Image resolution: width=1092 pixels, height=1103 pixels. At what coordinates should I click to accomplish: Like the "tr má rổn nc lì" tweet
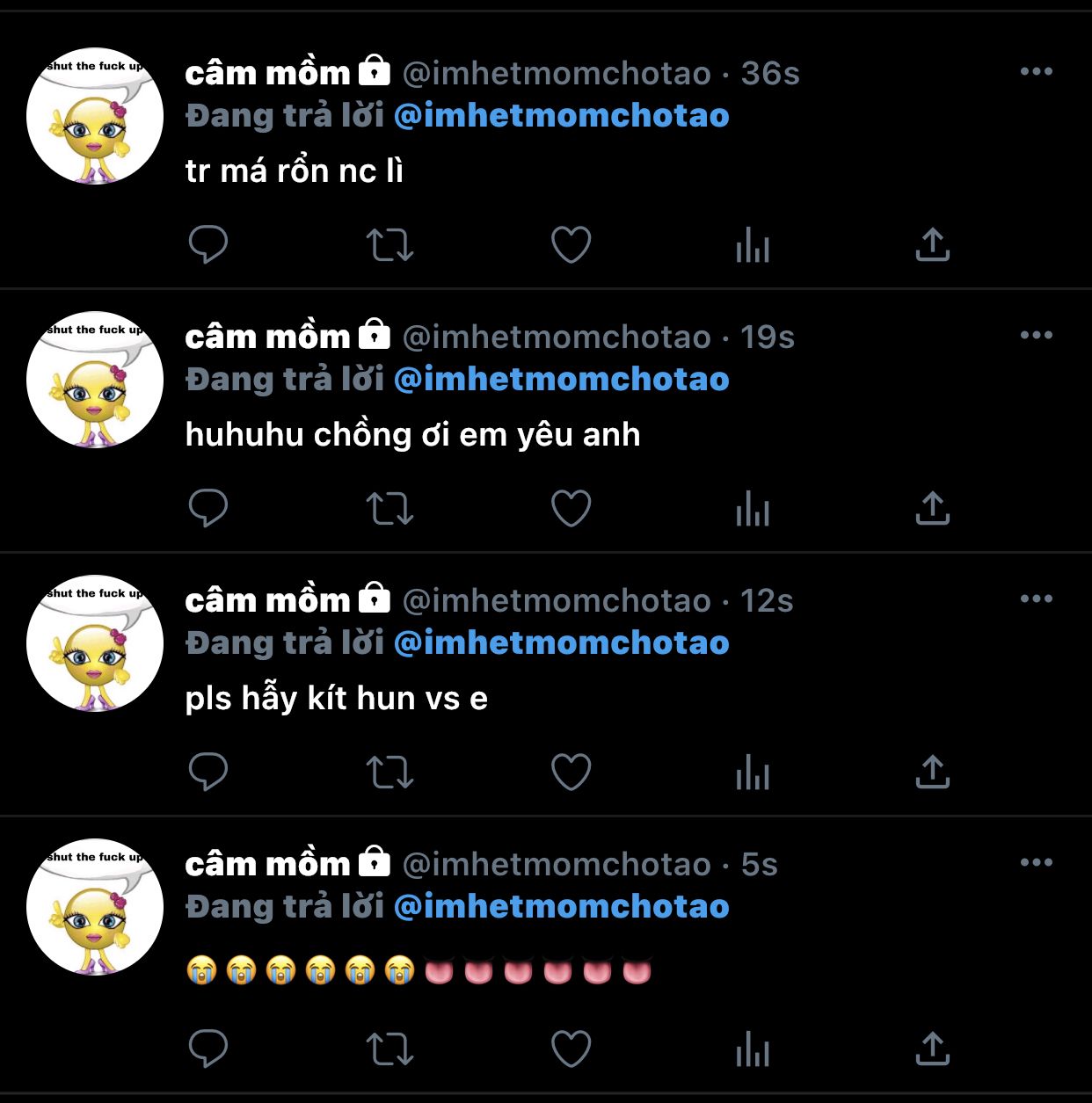[571, 244]
